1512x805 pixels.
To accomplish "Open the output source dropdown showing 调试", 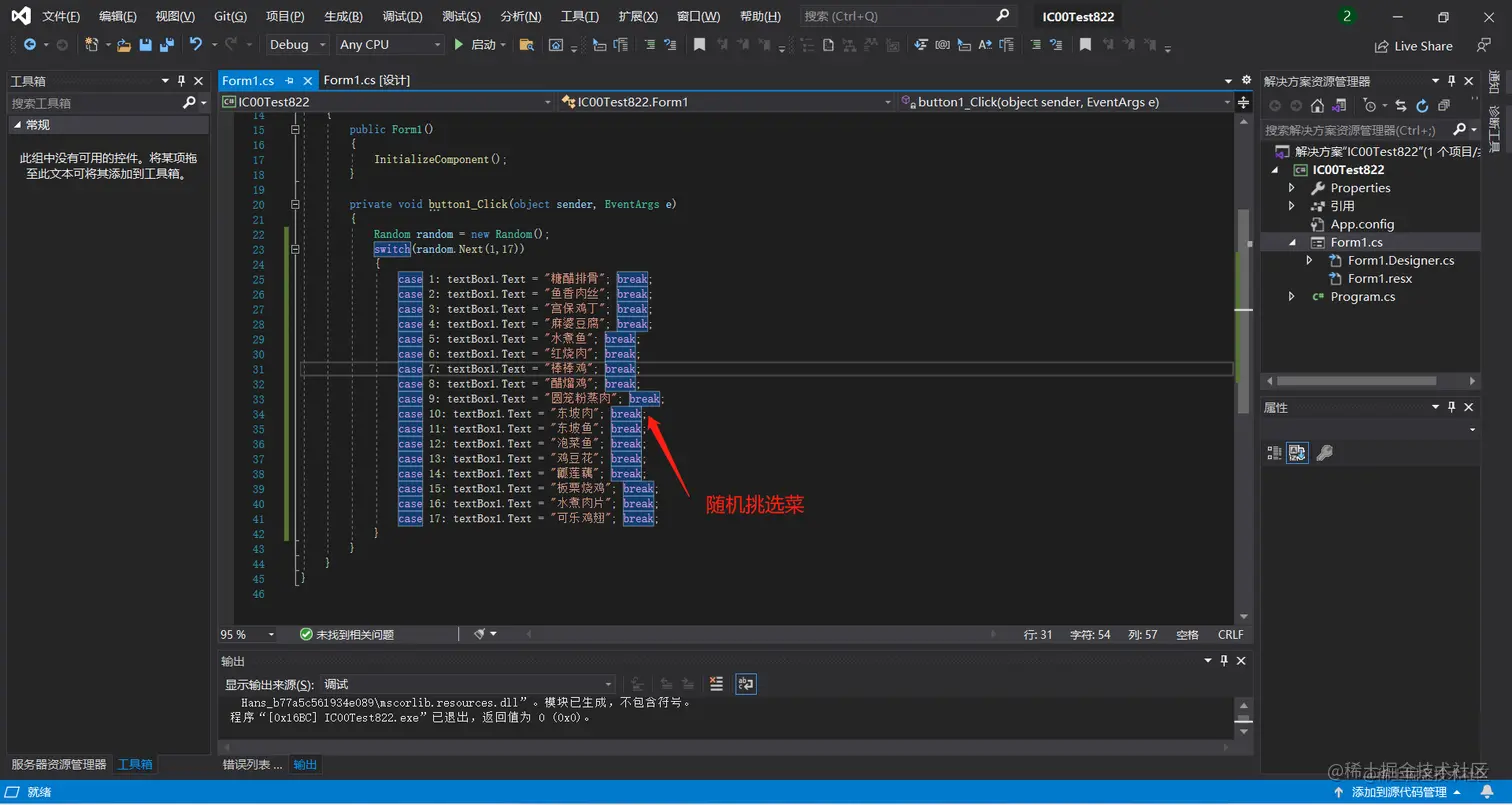I will (x=467, y=684).
